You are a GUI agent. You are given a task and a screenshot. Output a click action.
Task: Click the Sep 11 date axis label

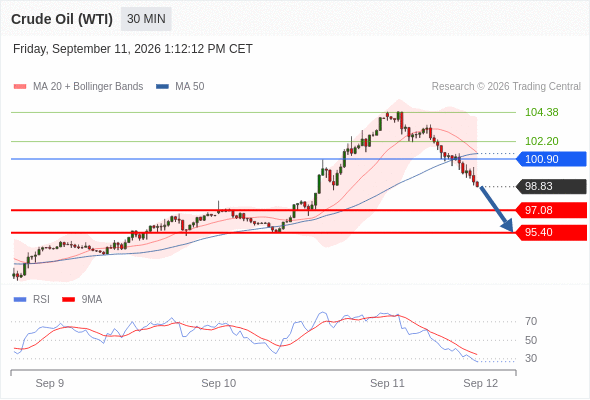(387, 383)
